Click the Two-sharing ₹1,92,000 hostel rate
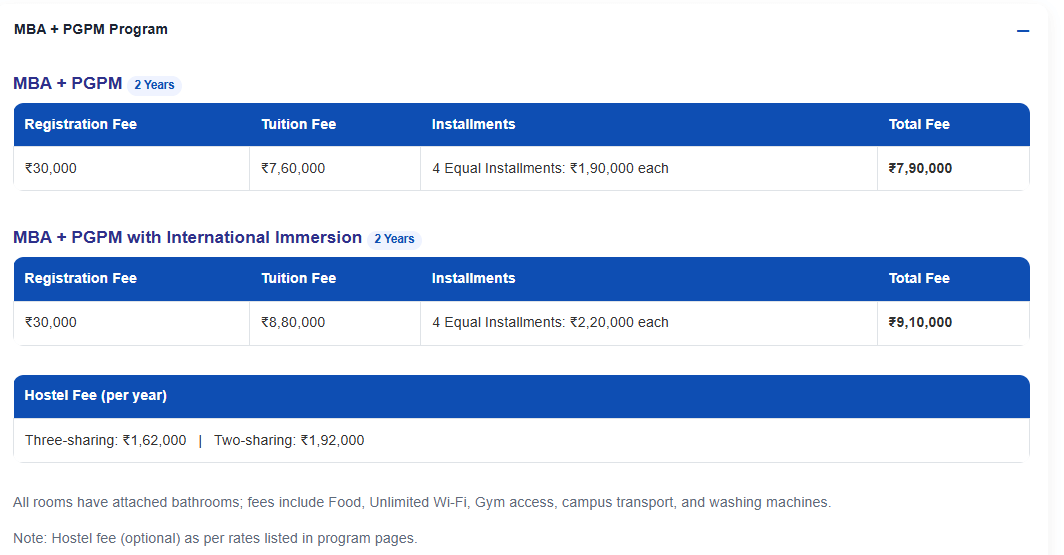Viewport: 1064px width, 555px height. tap(289, 441)
